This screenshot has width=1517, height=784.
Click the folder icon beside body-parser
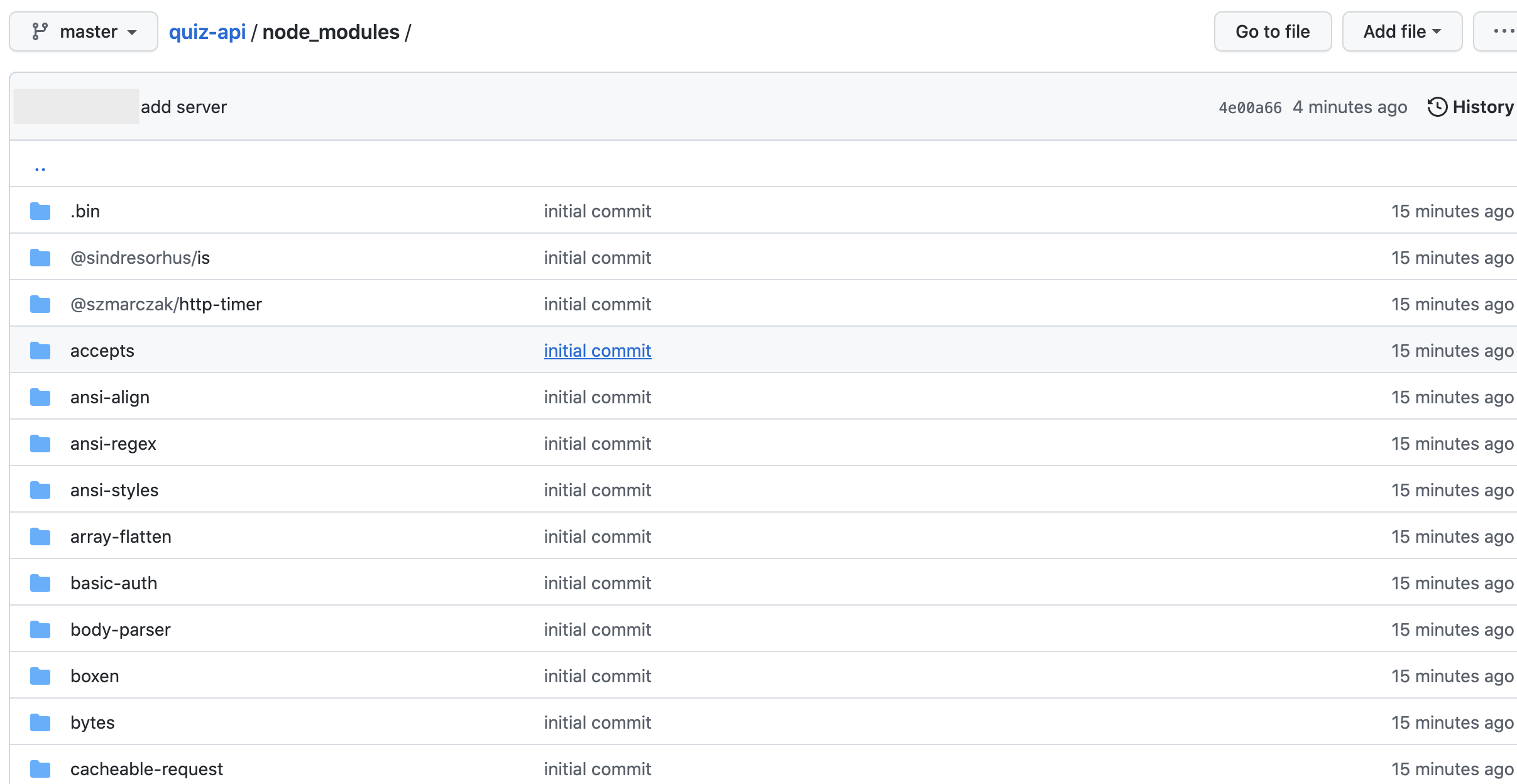click(40, 629)
